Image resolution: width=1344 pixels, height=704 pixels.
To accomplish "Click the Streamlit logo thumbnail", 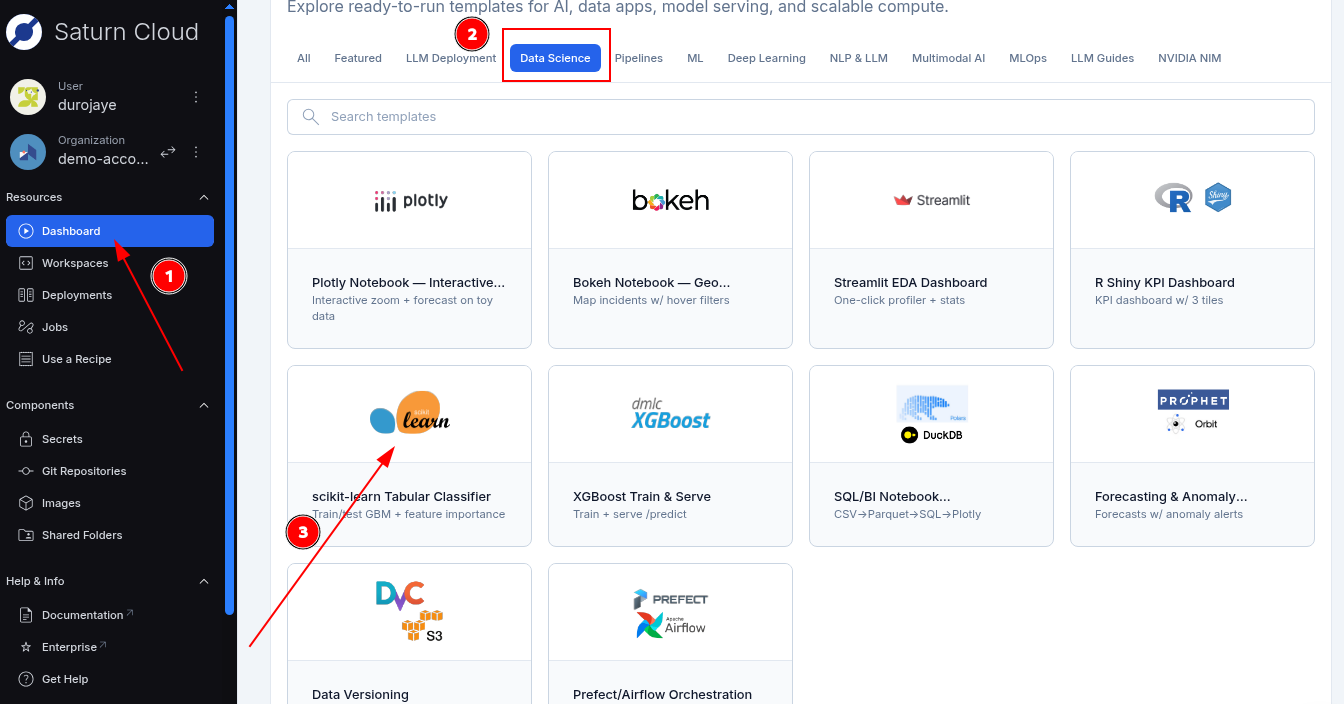I will click(x=932, y=200).
